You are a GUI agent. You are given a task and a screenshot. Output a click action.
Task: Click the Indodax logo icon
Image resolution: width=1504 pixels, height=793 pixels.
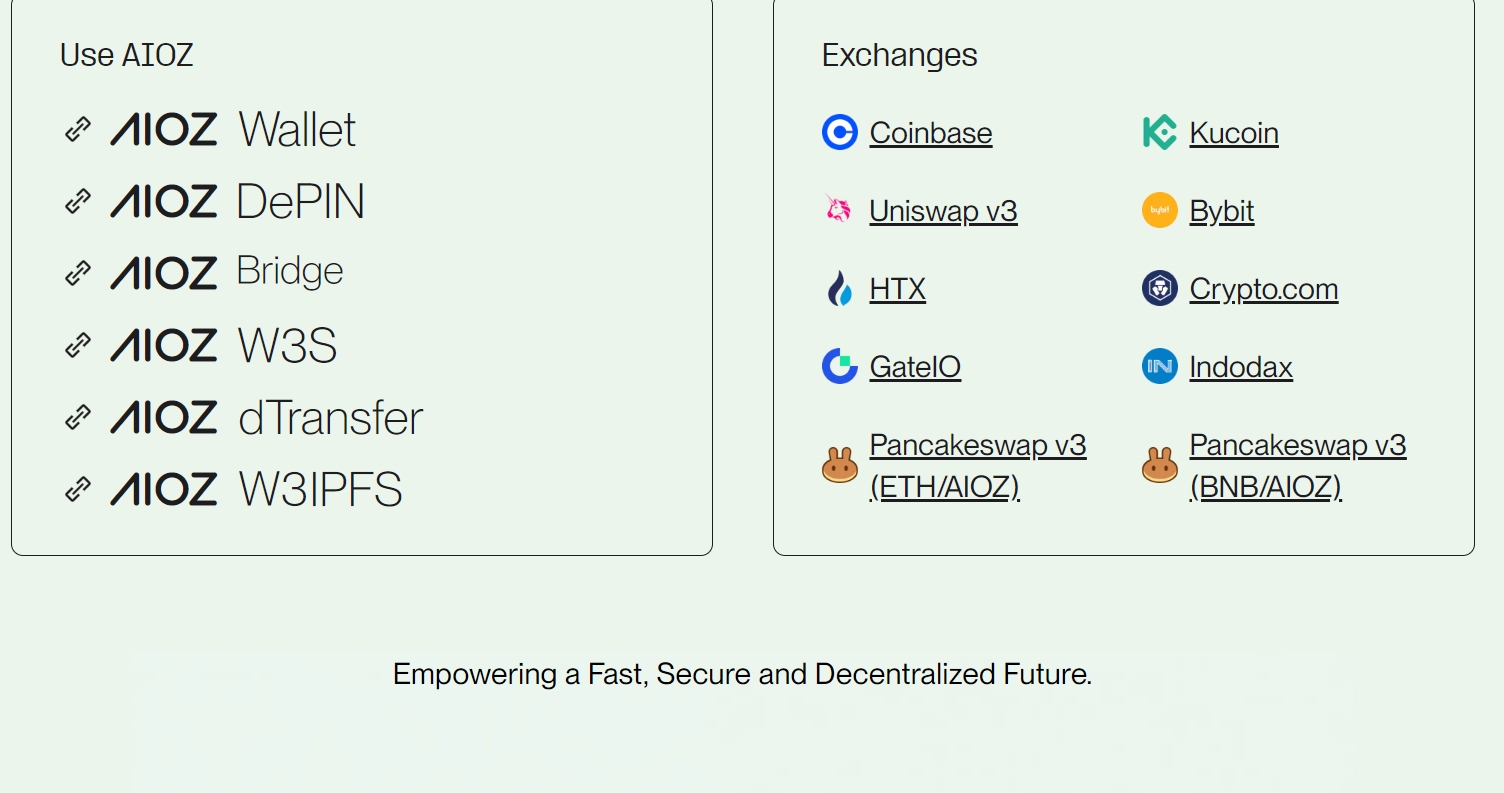pos(1160,366)
